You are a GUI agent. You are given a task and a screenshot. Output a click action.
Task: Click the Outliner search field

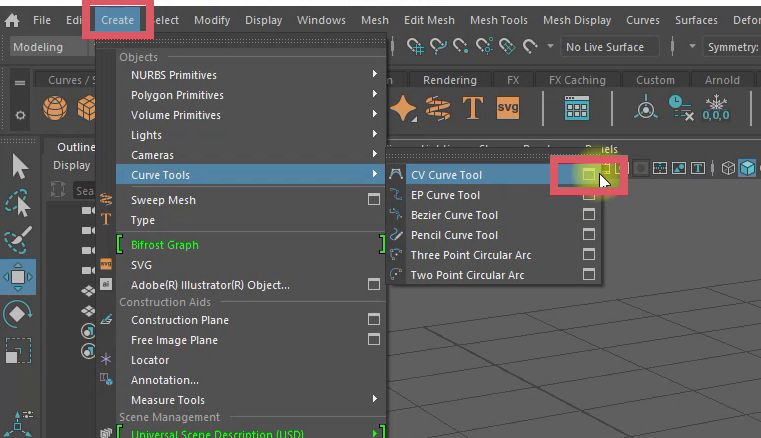[84, 191]
